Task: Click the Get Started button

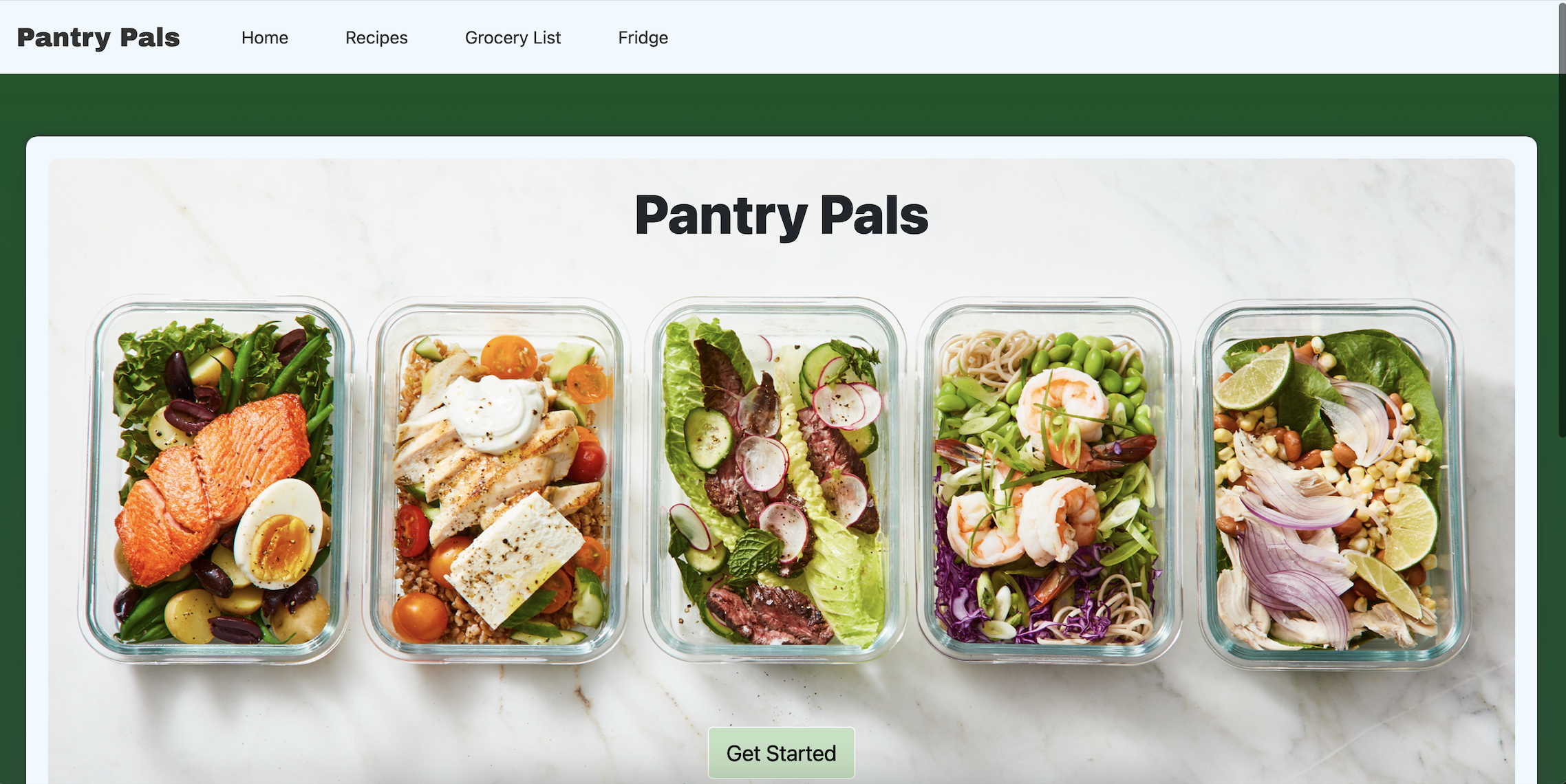Action: tap(782, 753)
